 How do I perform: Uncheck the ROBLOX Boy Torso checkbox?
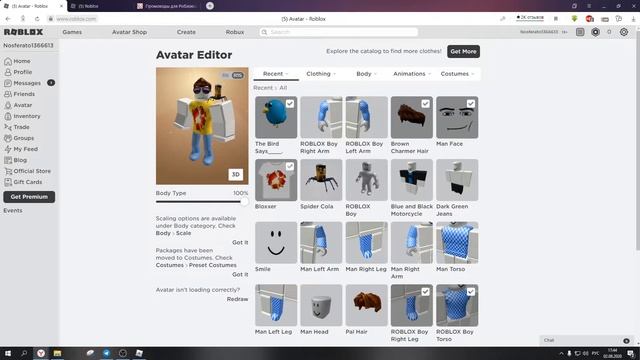[x=471, y=292]
